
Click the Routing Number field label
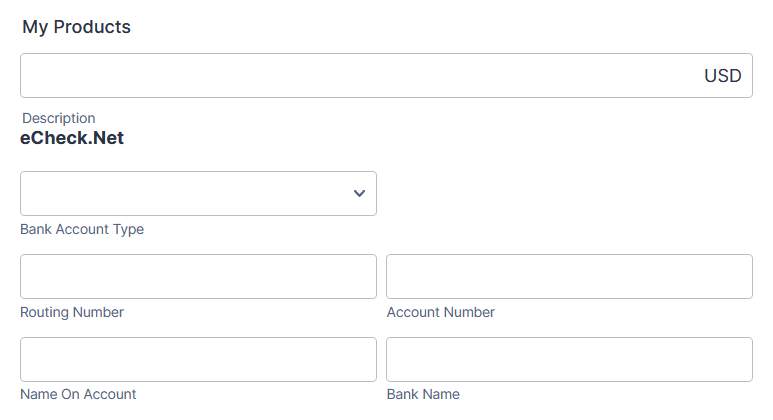(72, 312)
